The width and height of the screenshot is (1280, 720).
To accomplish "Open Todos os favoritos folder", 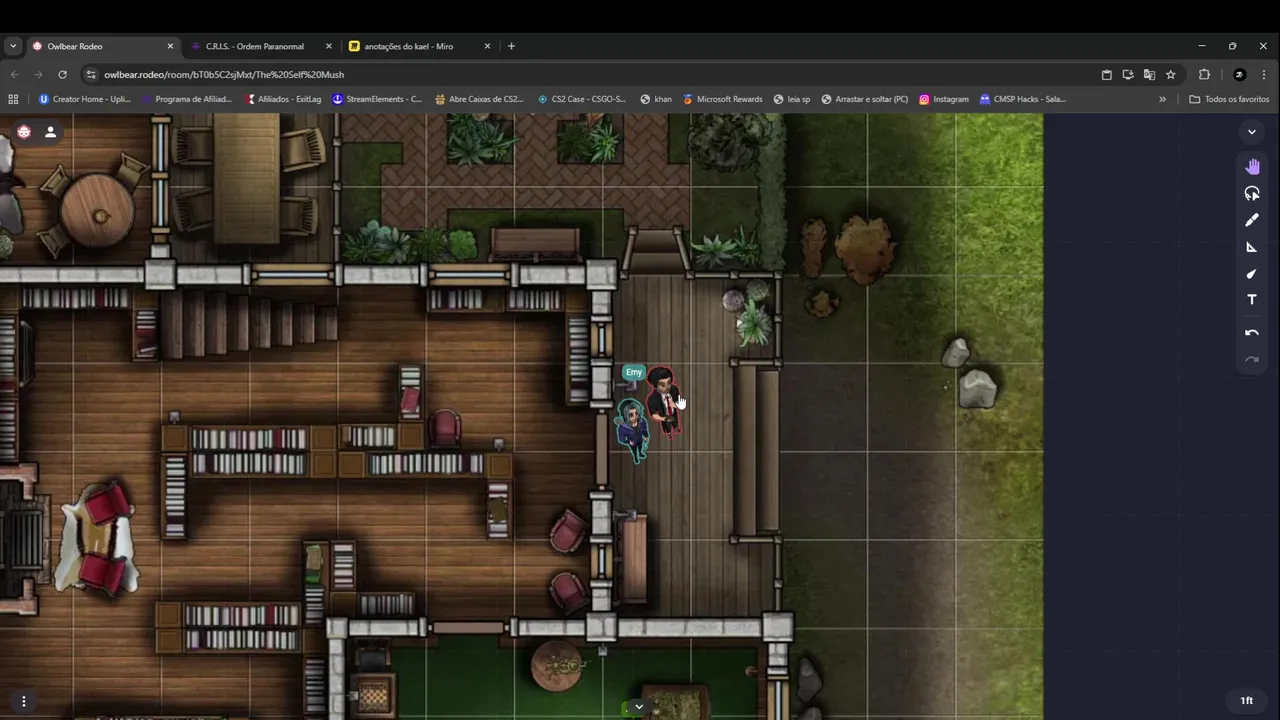I will pos(1229,99).
